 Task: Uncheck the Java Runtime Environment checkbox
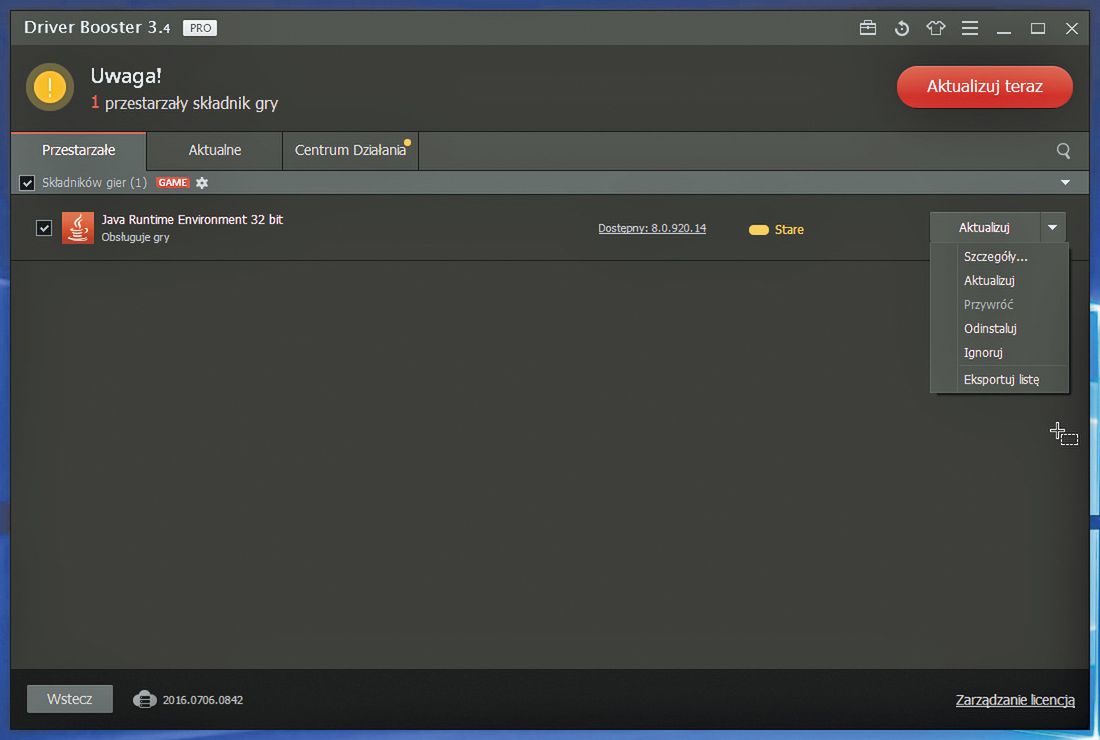43,228
